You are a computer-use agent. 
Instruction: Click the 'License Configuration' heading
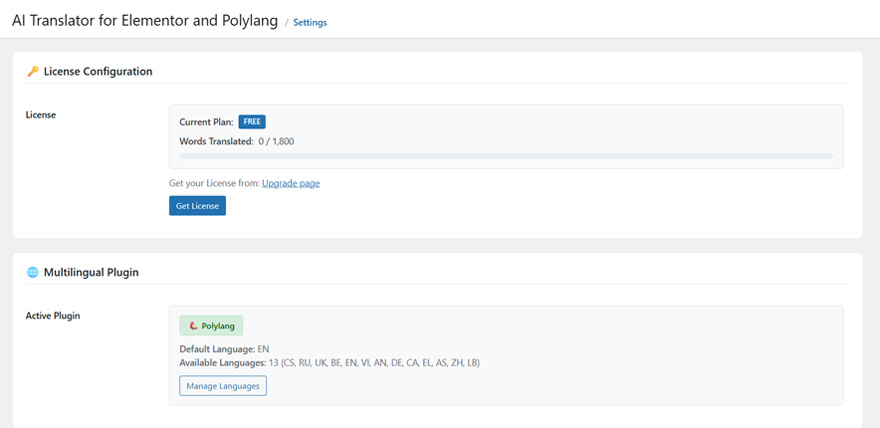(x=98, y=71)
